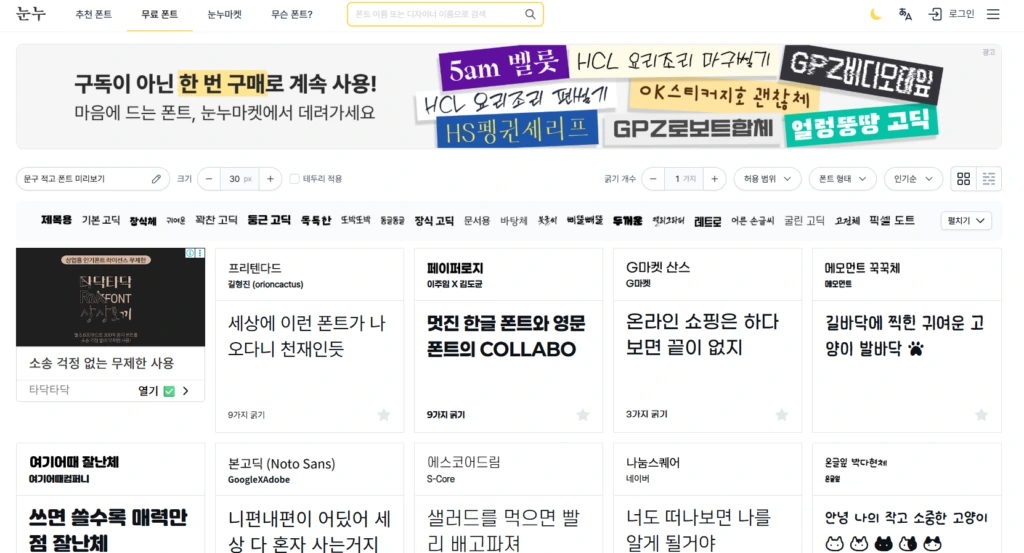
Task: Click 3가지 굵기 on G마켓 산스 card
Action: (647, 414)
